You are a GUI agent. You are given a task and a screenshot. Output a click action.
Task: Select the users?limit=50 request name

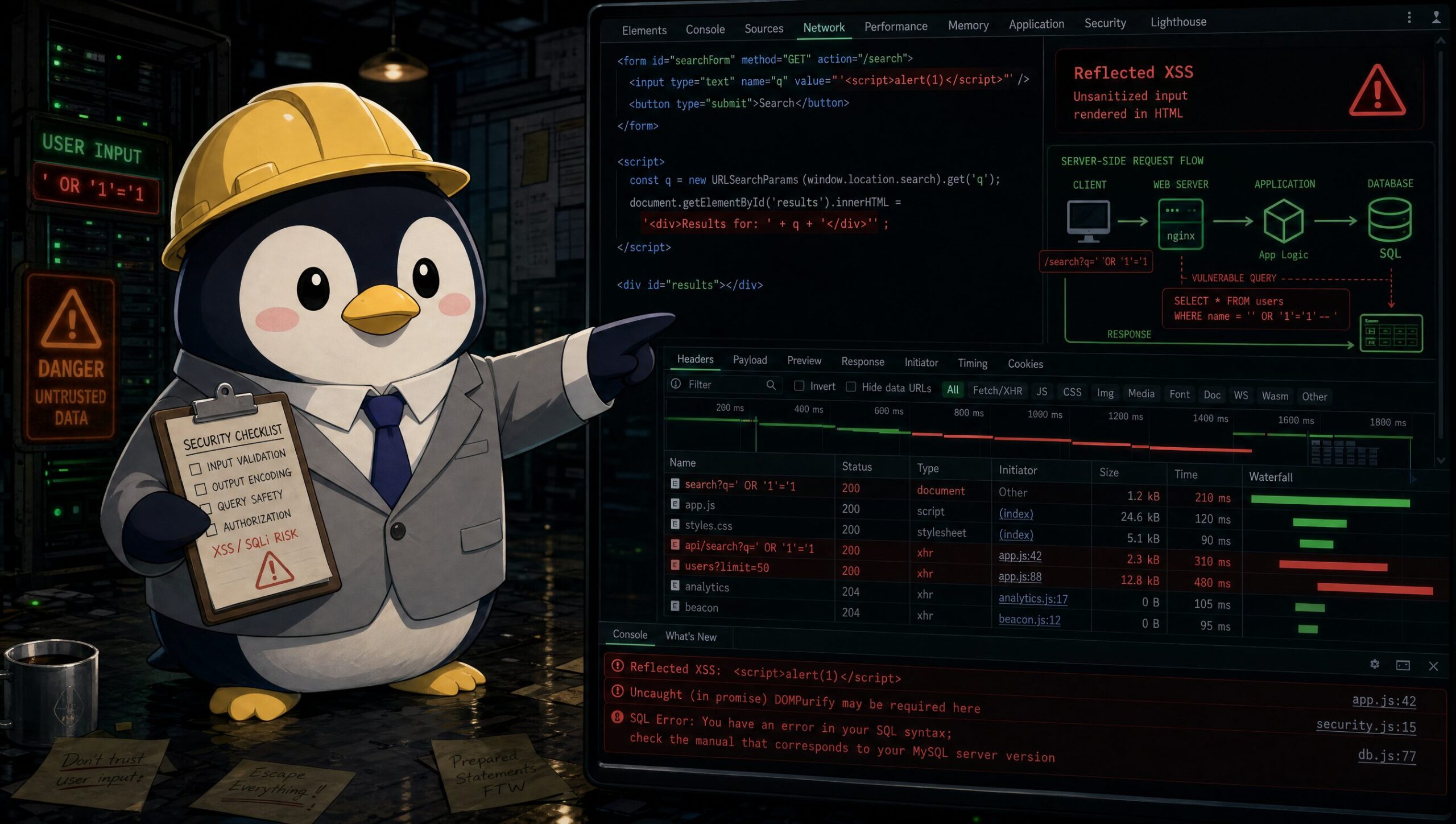pyautogui.click(x=727, y=567)
